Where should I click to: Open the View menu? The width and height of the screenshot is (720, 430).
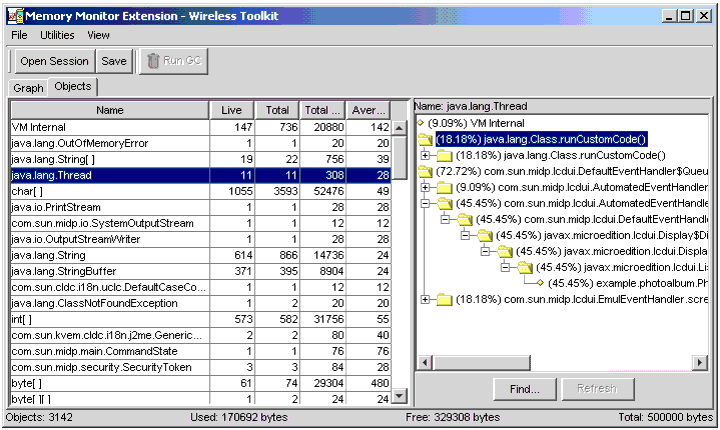click(98, 35)
